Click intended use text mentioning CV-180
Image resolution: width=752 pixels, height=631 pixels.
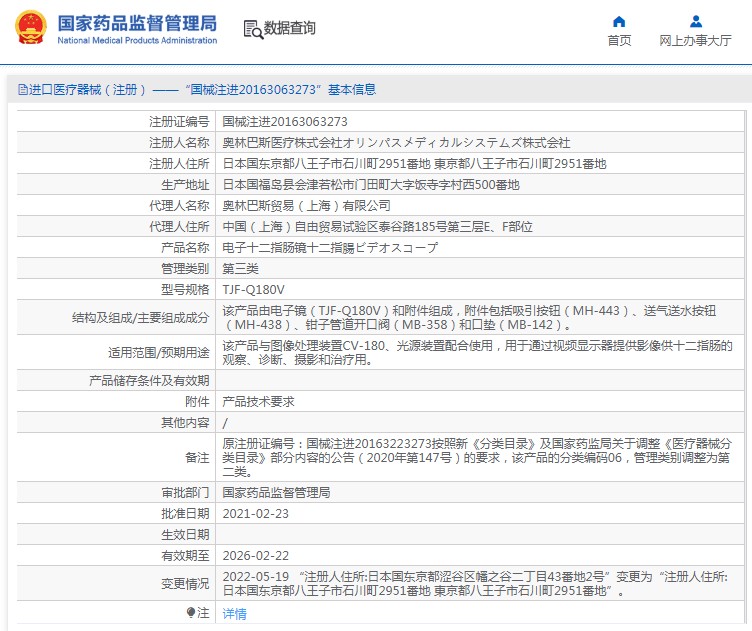477,353
